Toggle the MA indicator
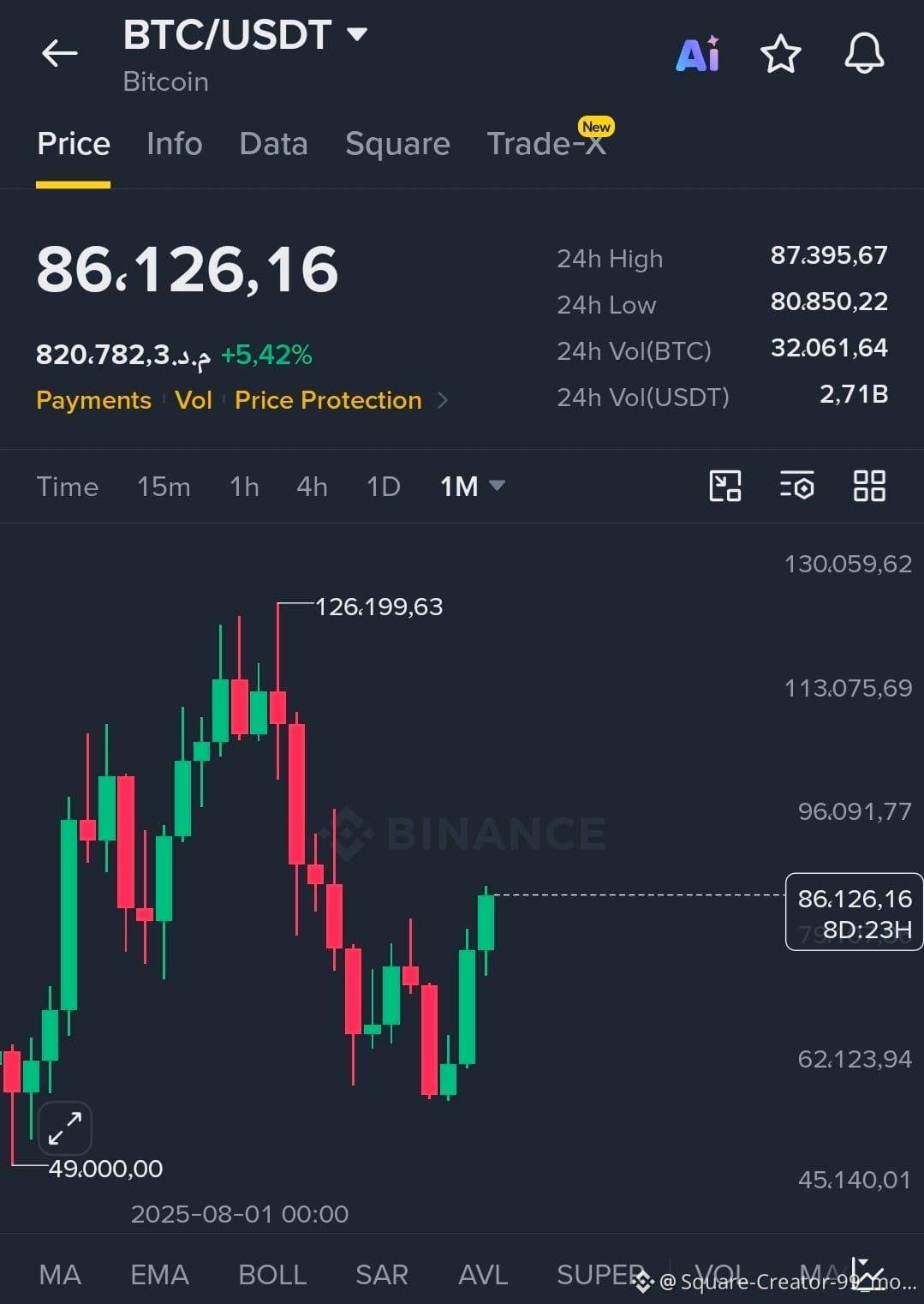Viewport: 924px width, 1304px height. (x=60, y=1275)
